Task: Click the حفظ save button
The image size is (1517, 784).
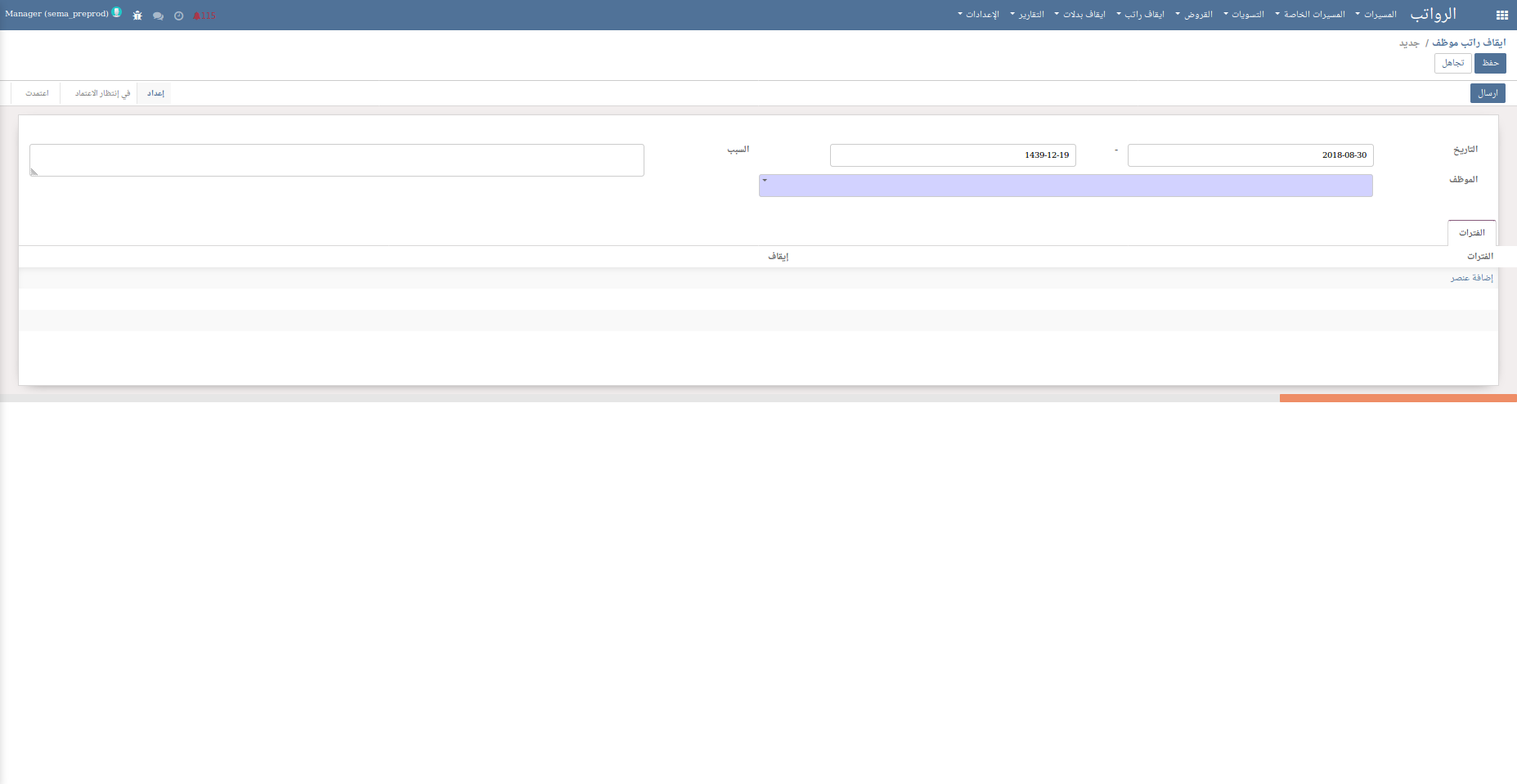Action: tap(1490, 63)
